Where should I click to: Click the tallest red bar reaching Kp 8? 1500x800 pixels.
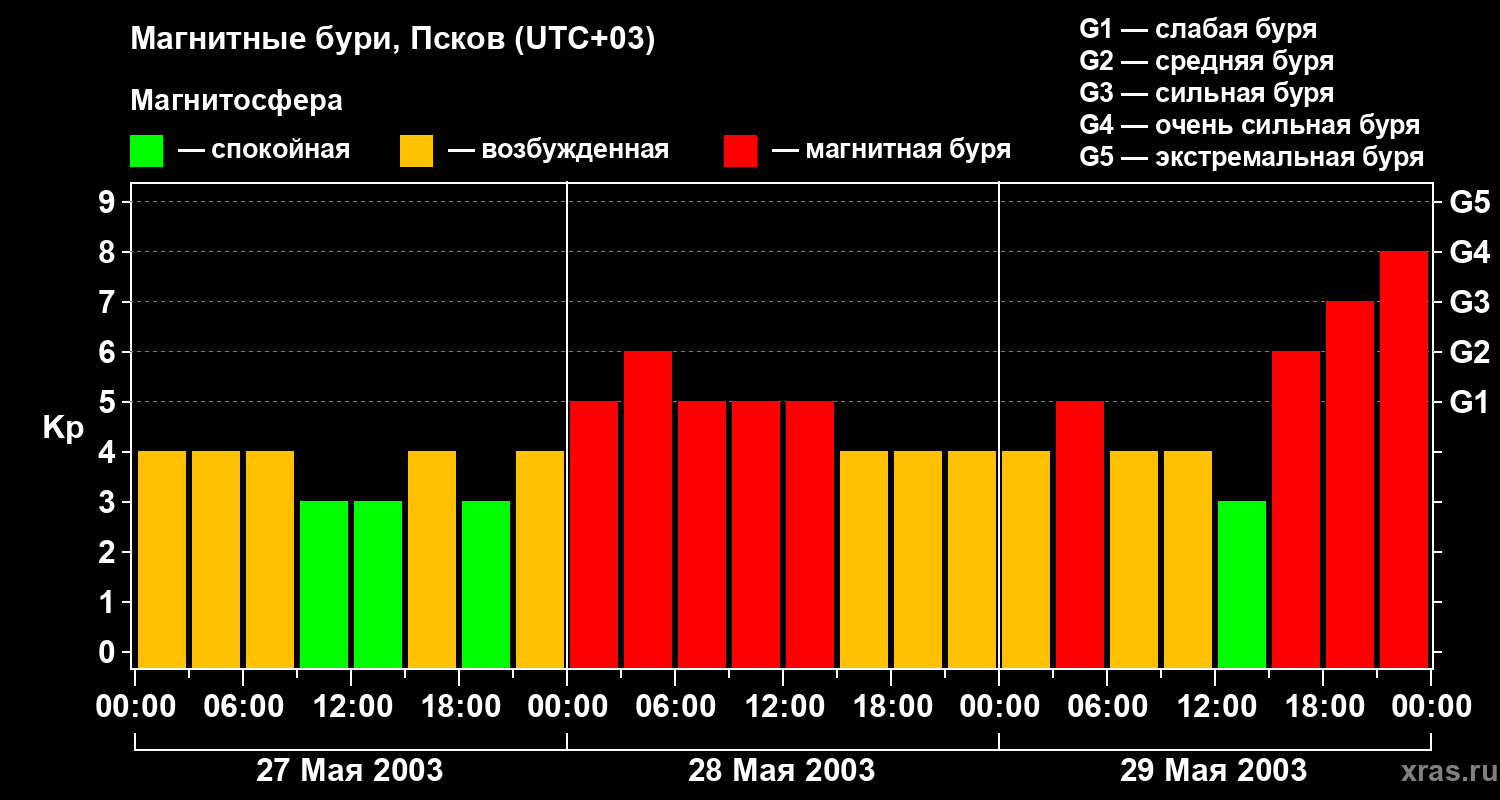(x=1404, y=460)
